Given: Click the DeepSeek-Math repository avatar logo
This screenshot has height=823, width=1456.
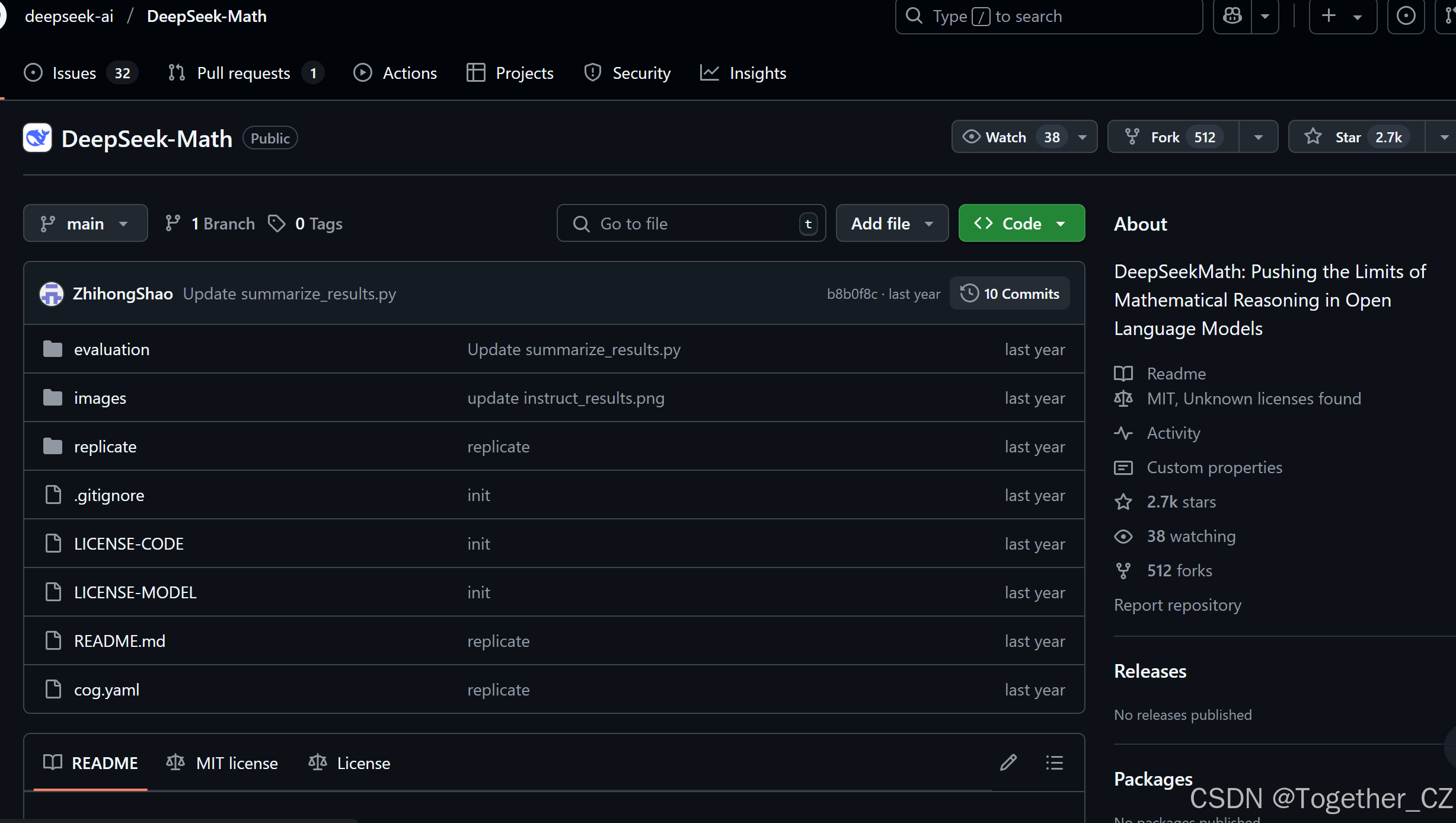Looking at the screenshot, I should [37, 138].
